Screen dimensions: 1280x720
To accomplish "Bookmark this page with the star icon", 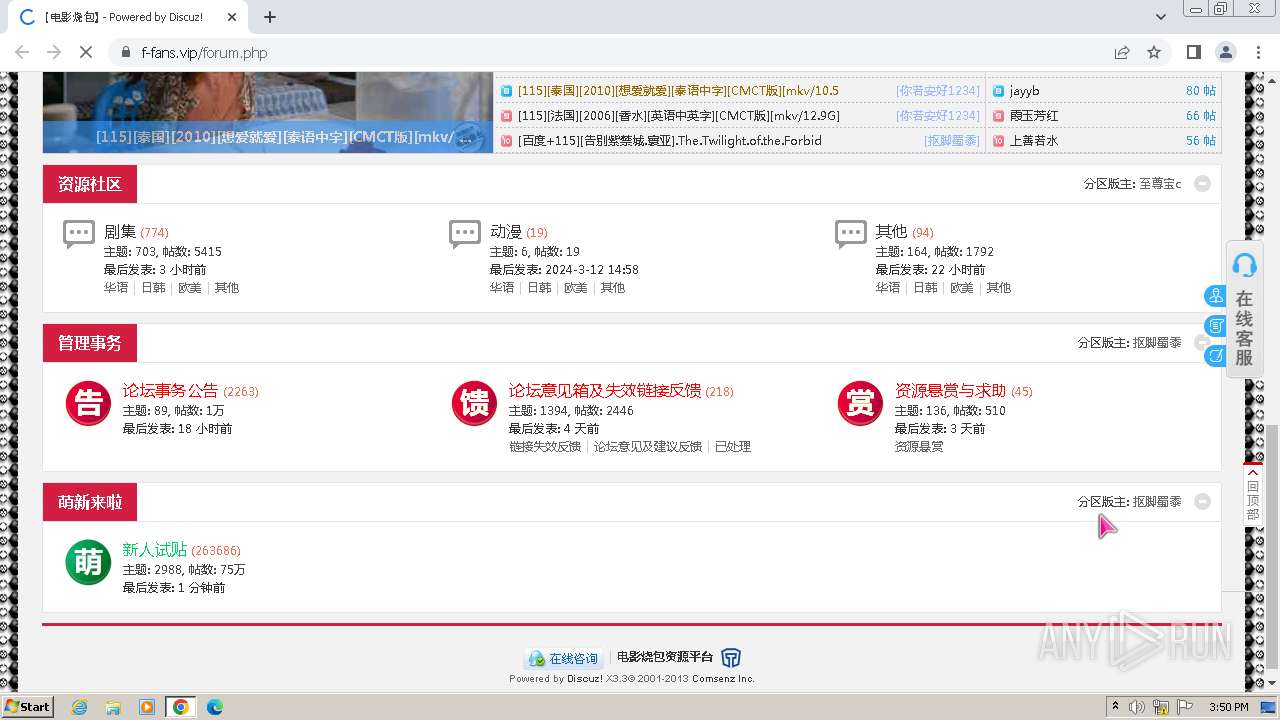I will pyautogui.click(x=1154, y=52).
